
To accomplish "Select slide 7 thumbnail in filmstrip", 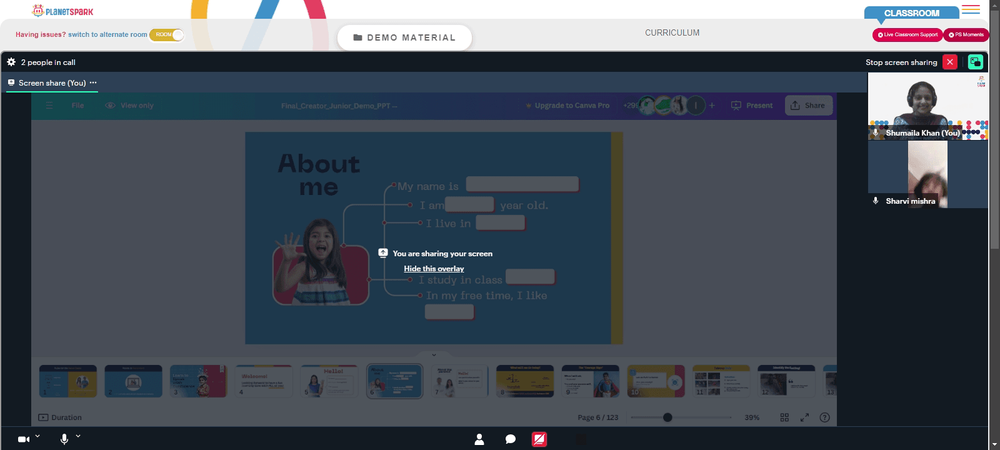I will coord(460,381).
